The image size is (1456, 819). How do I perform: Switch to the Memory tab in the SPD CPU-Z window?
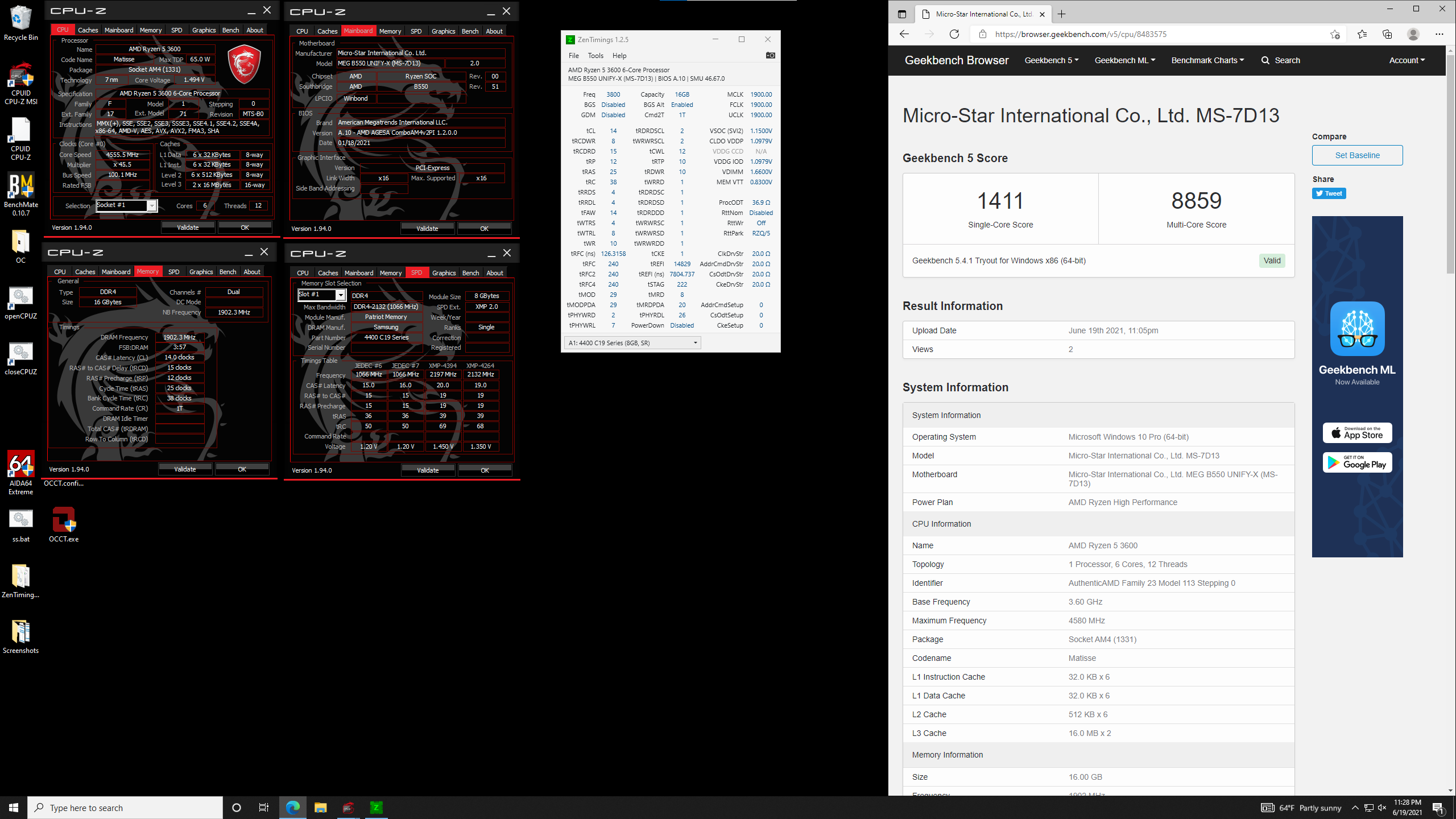[x=391, y=273]
